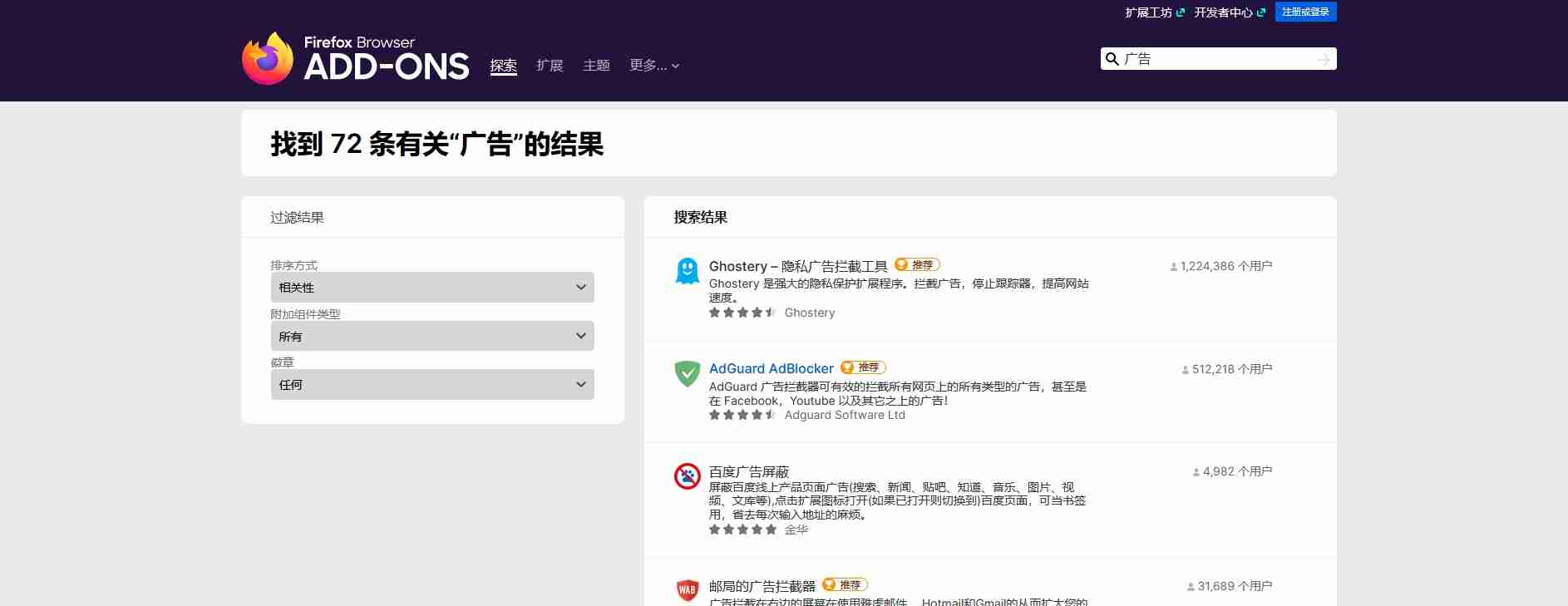
Task: Go to the 主题 tab
Action: pos(596,66)
